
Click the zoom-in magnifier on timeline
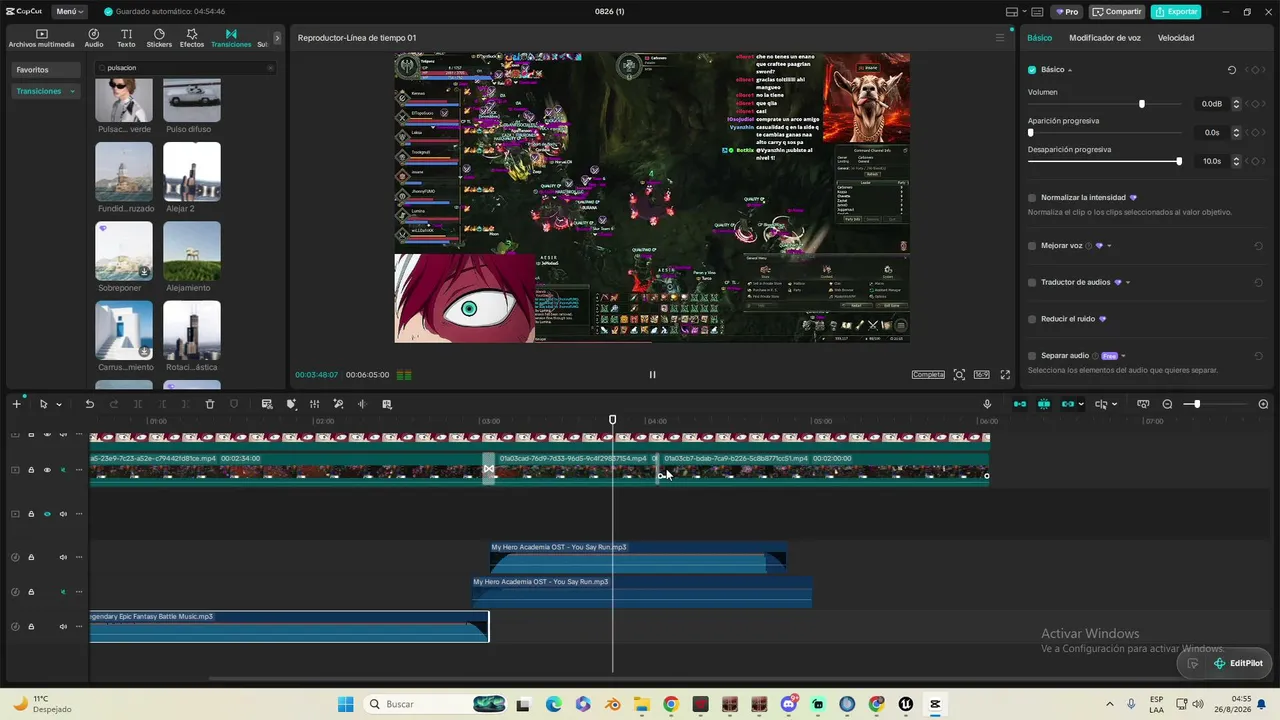click(1263, 404)
